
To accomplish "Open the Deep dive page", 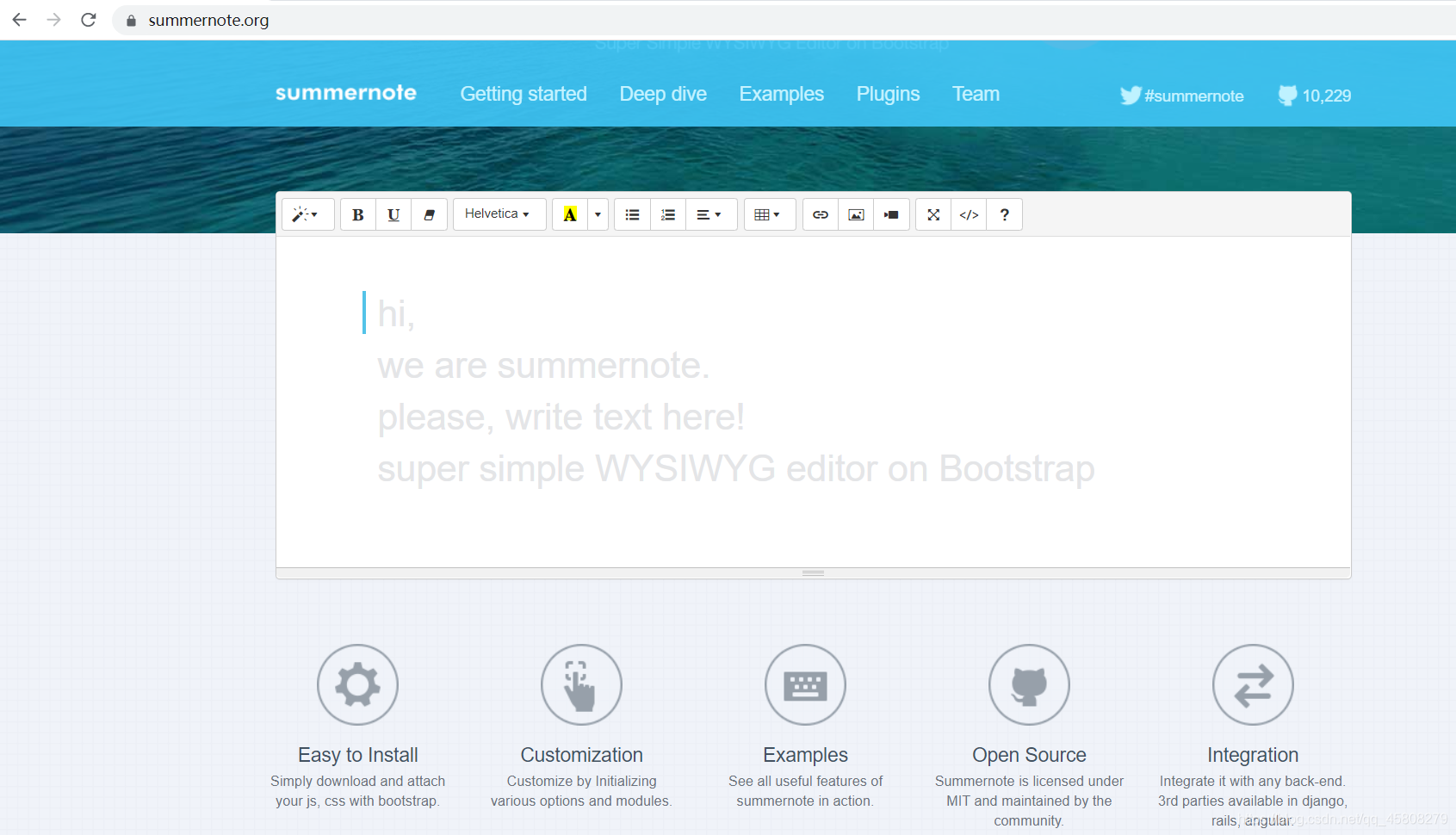I will click(663, 94).
